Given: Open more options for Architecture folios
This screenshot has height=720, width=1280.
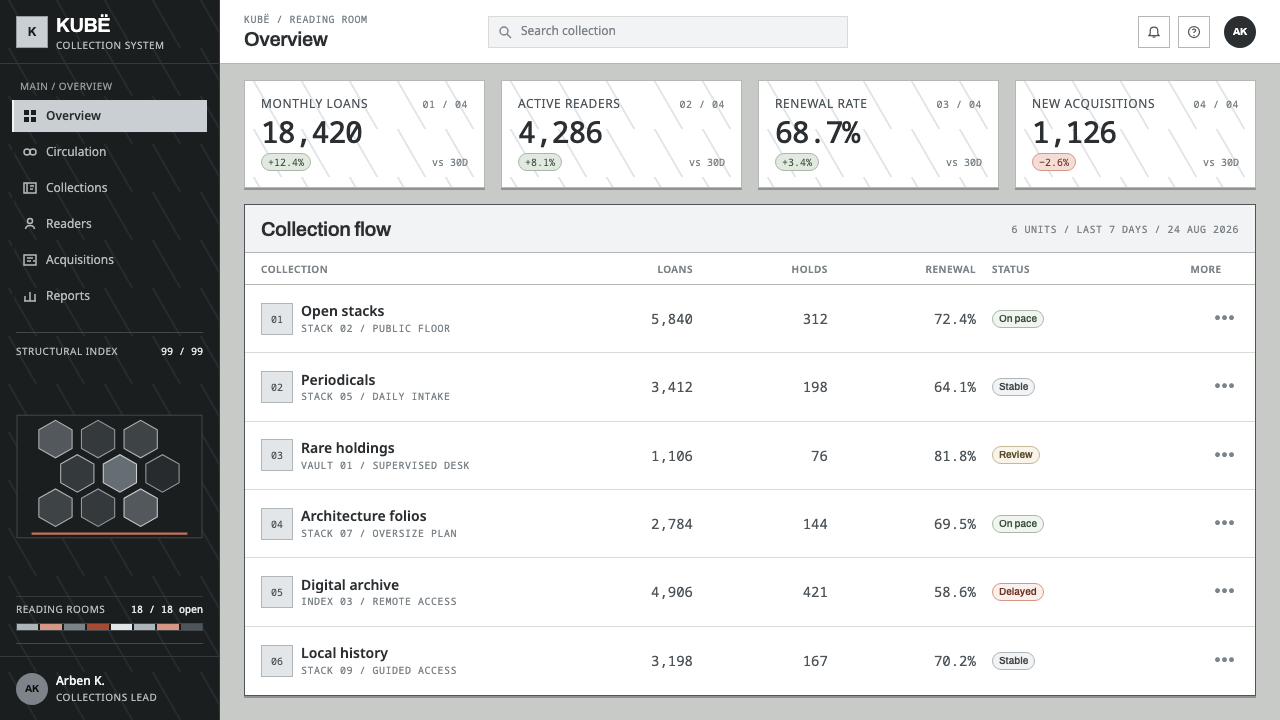Looking at the screenshot, I should pos(1224,523).
